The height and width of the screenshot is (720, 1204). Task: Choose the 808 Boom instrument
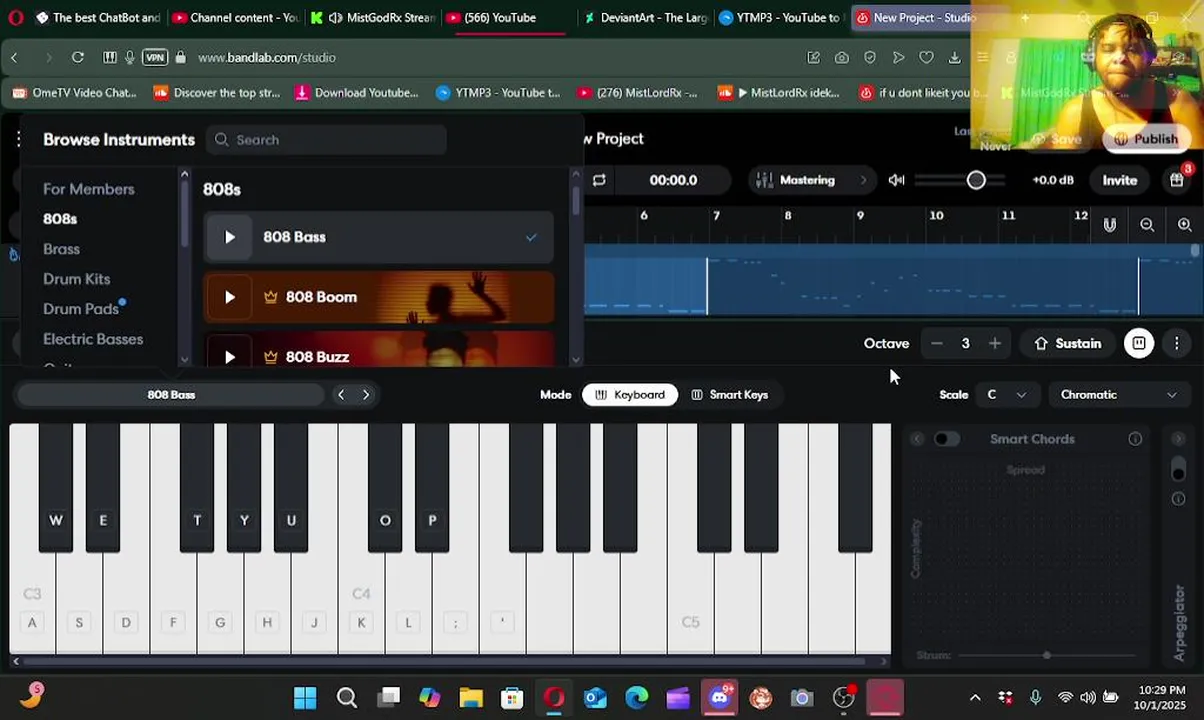pos(379,297)
